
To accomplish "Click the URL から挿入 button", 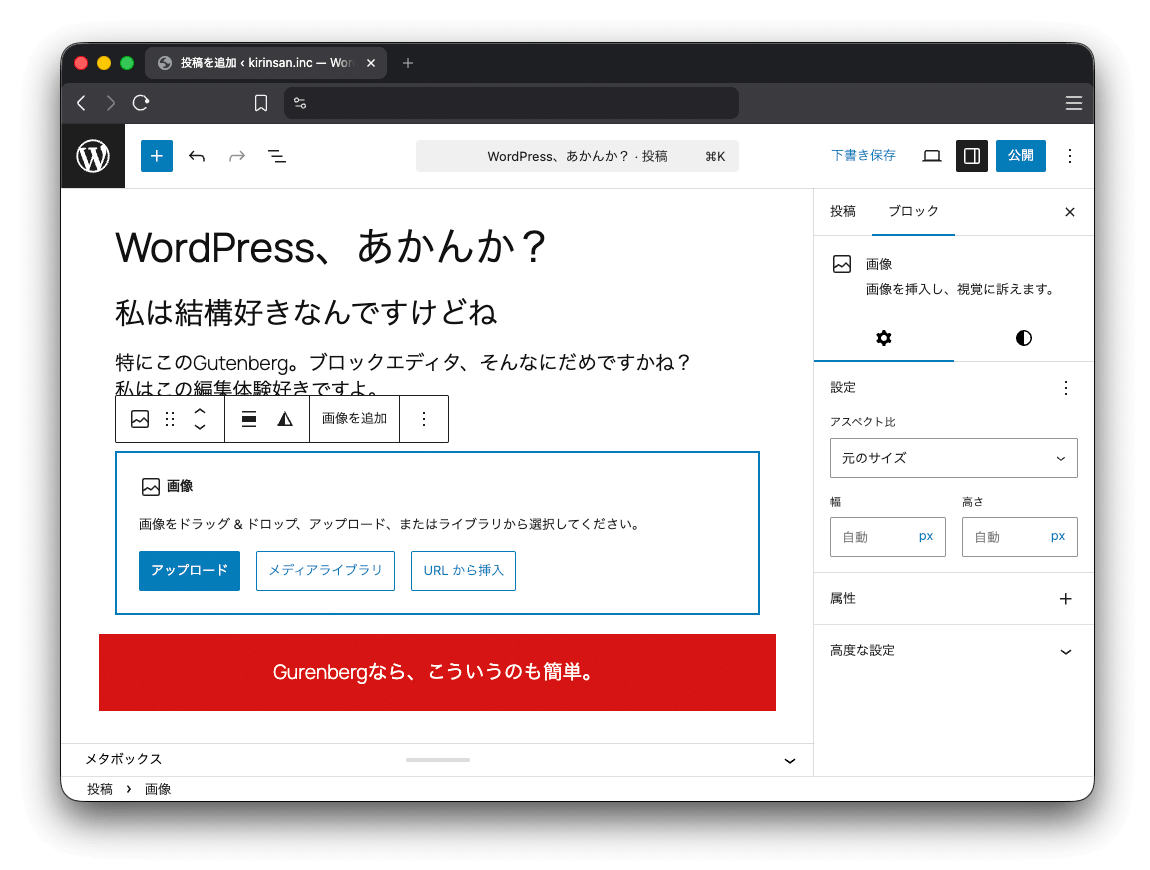I will tap(463, 571).
